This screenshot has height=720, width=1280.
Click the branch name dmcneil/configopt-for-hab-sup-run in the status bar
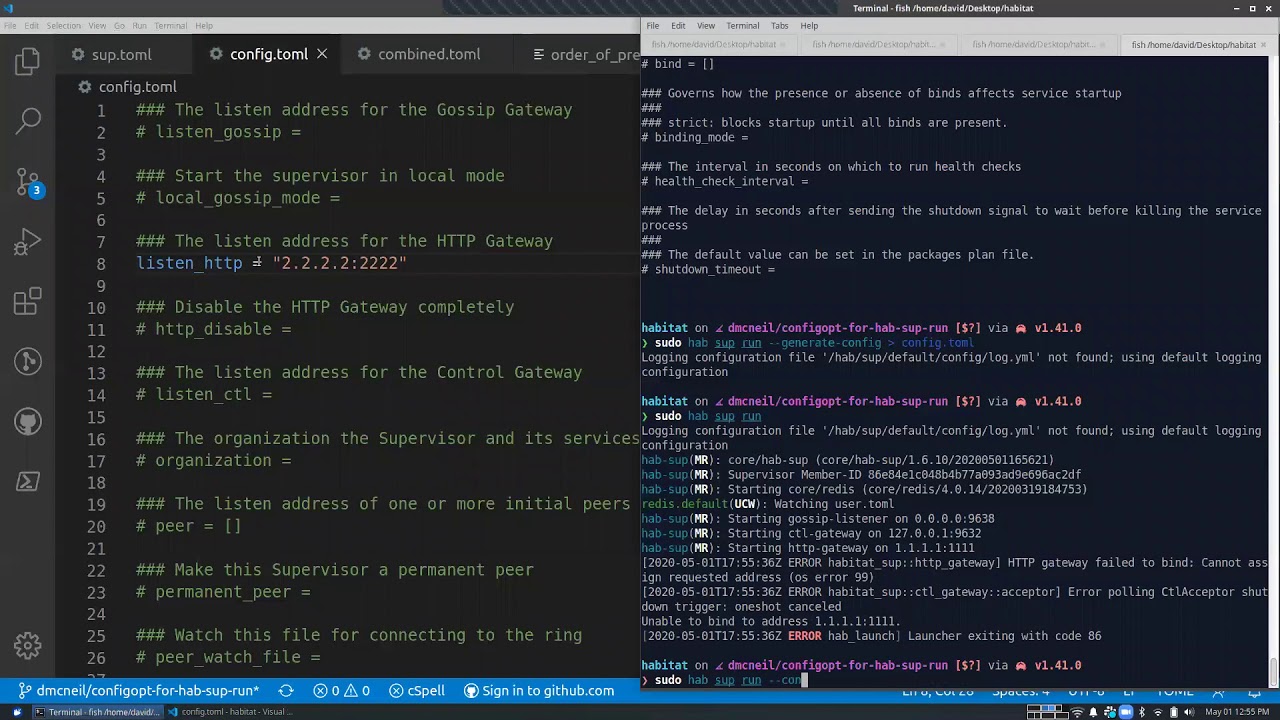pos(138,690)
